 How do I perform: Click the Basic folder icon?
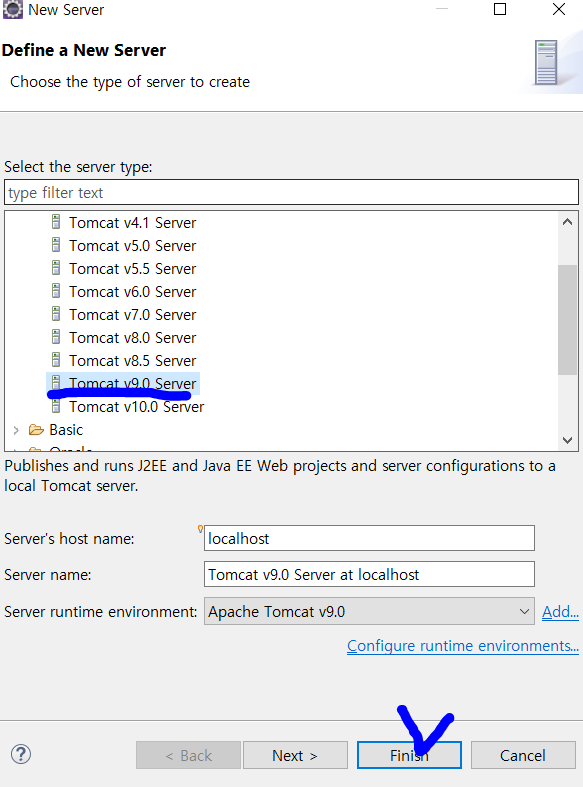tap(36, 430)
